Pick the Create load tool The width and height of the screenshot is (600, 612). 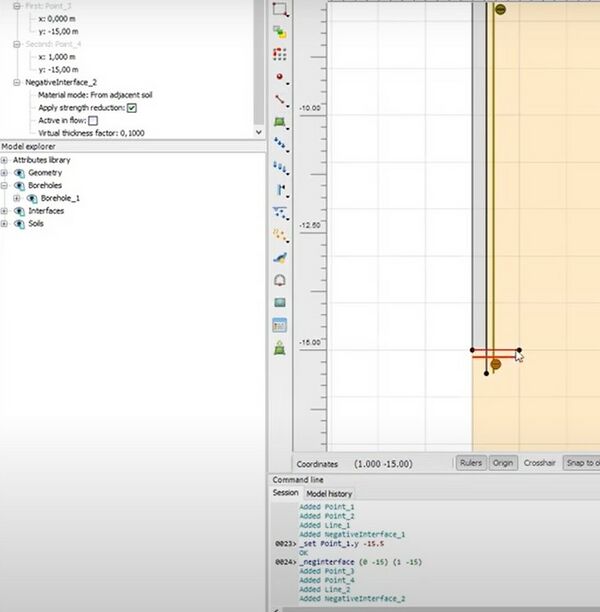(280, 145)
